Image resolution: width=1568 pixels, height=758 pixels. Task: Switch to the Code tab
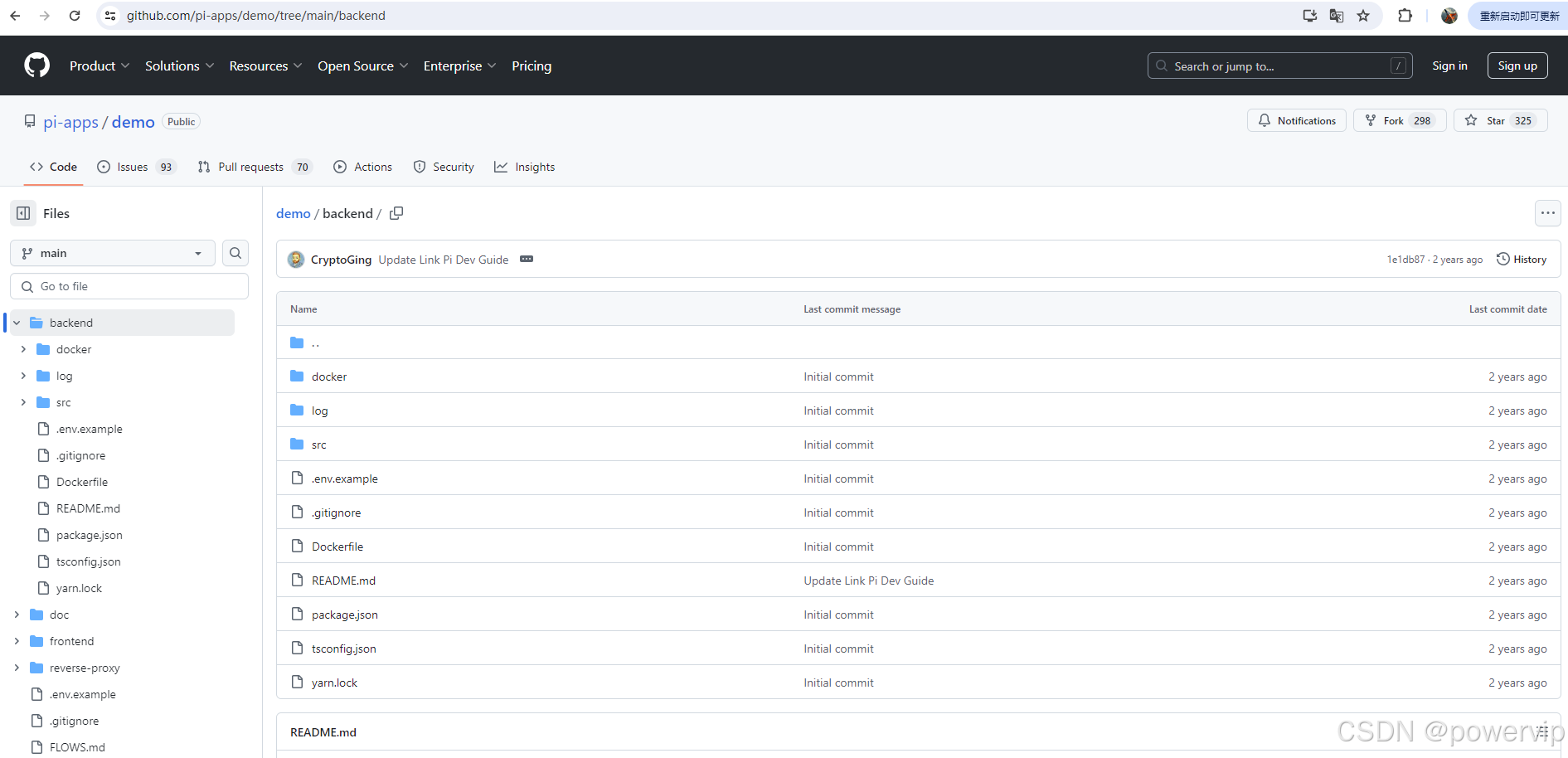coord(53,167)
